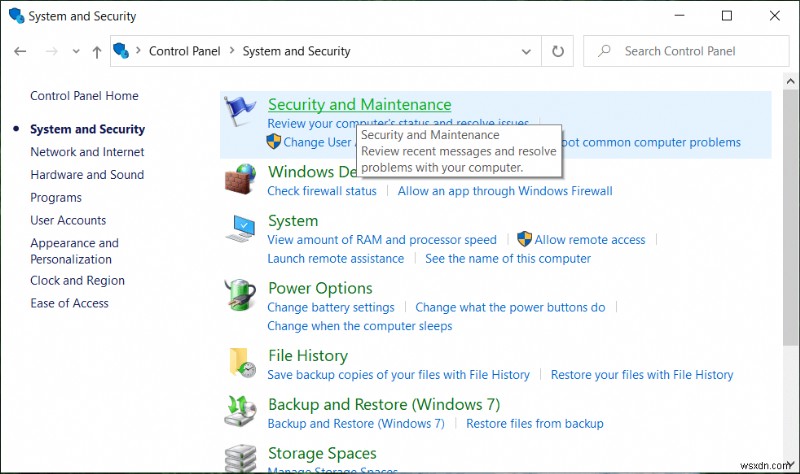Open the Hardware and Sound category
The width and height of the screenshot is (800, 474).
[x=87, y=174]
